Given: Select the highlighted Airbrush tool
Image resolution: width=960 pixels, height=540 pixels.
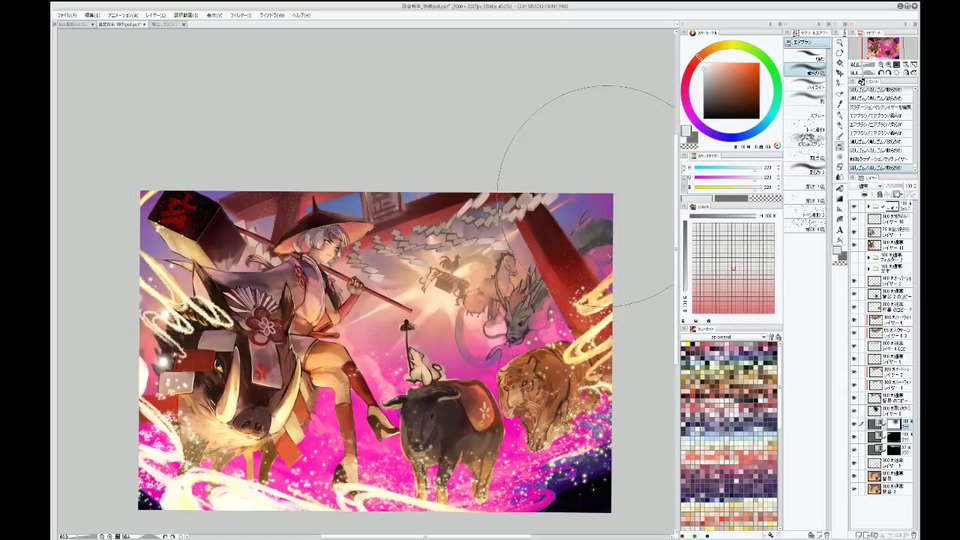Looking at the screenshot, I should tap(839, 146).
